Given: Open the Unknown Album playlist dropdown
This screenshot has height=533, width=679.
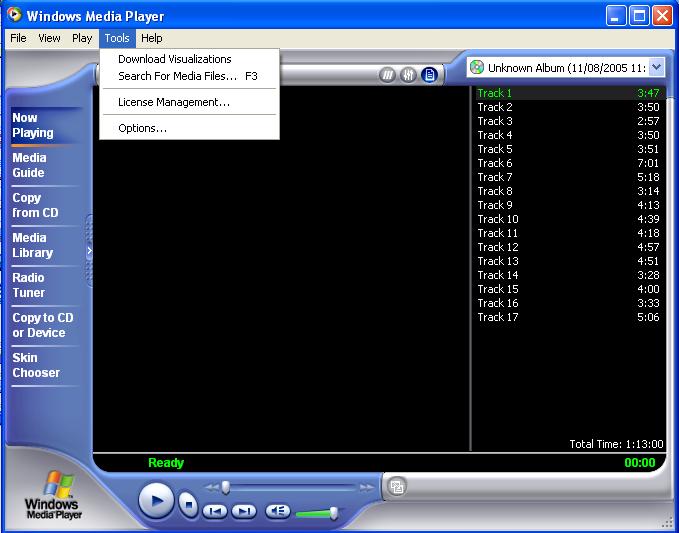Looking at the screenshot, I should point(656,67).
